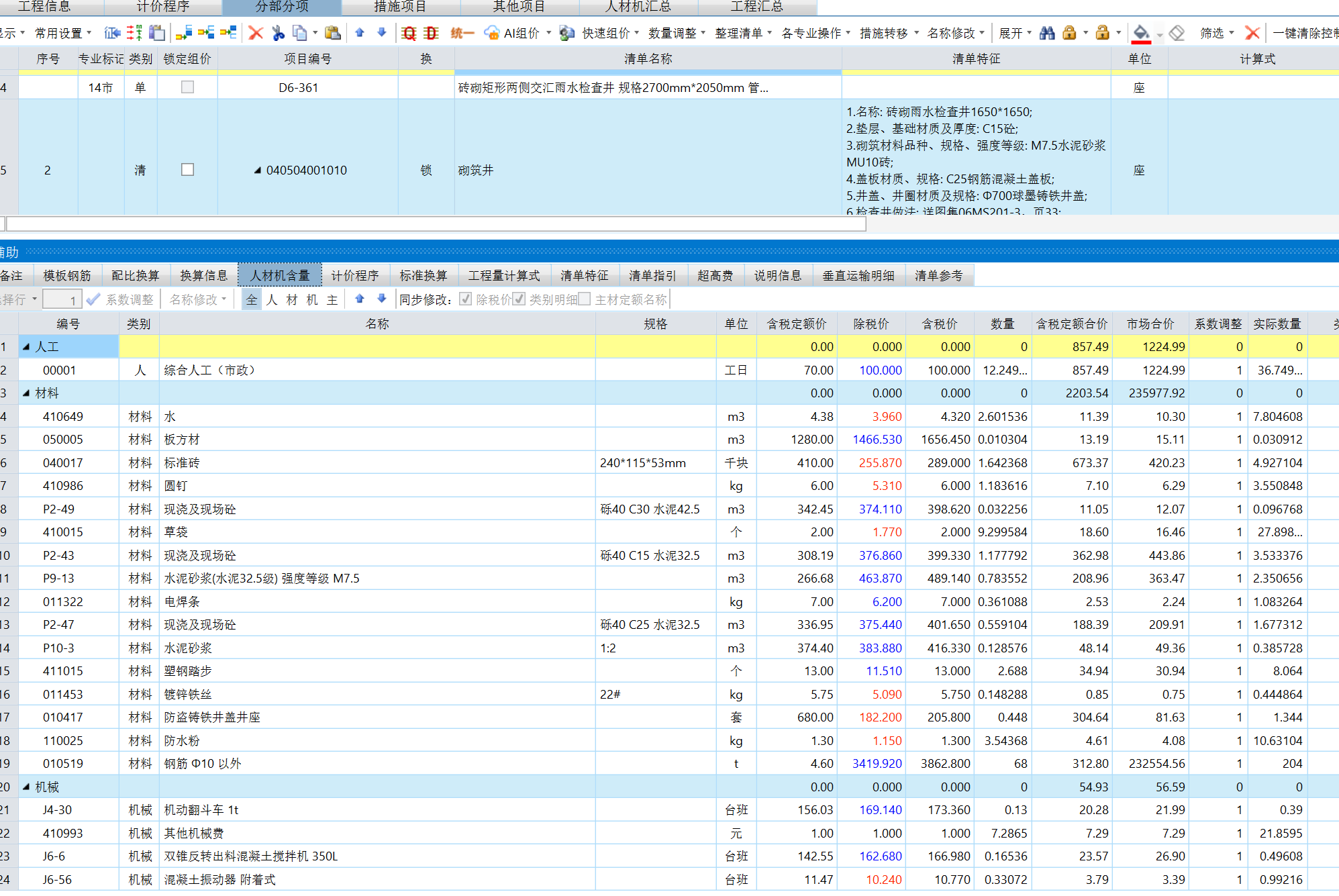This screenshot has height=896, width=1339.
Task: Toggle 锁定组价 checkbox for D6-361 row
Action: 188,87
